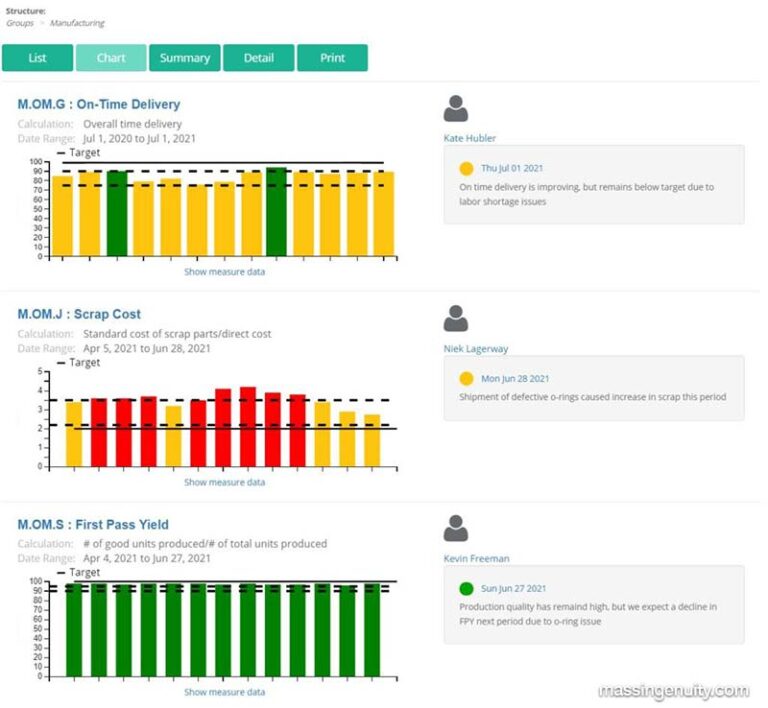Click the labor shortage comment text
The image size is (768, 708).
[x=587, y=194]
